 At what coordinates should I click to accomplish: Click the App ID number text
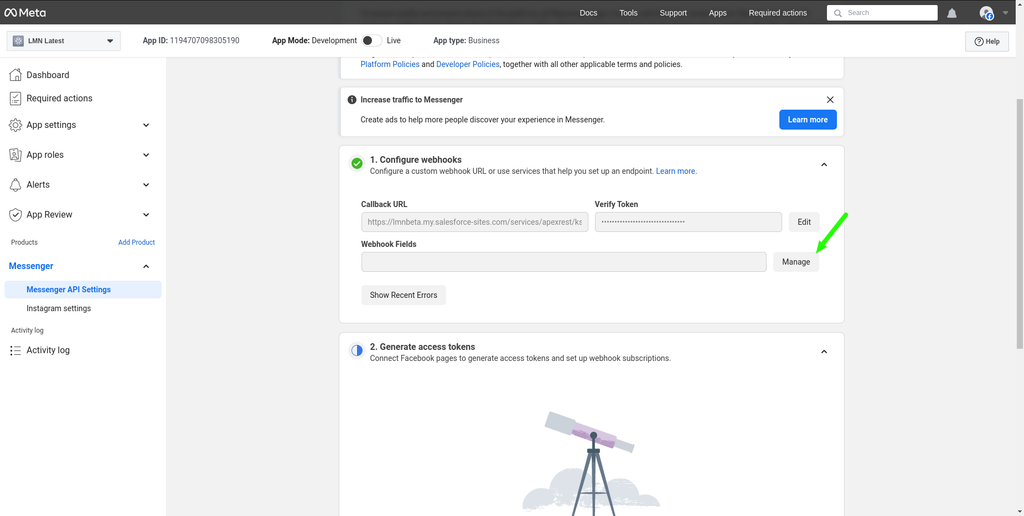coord(204,40)
